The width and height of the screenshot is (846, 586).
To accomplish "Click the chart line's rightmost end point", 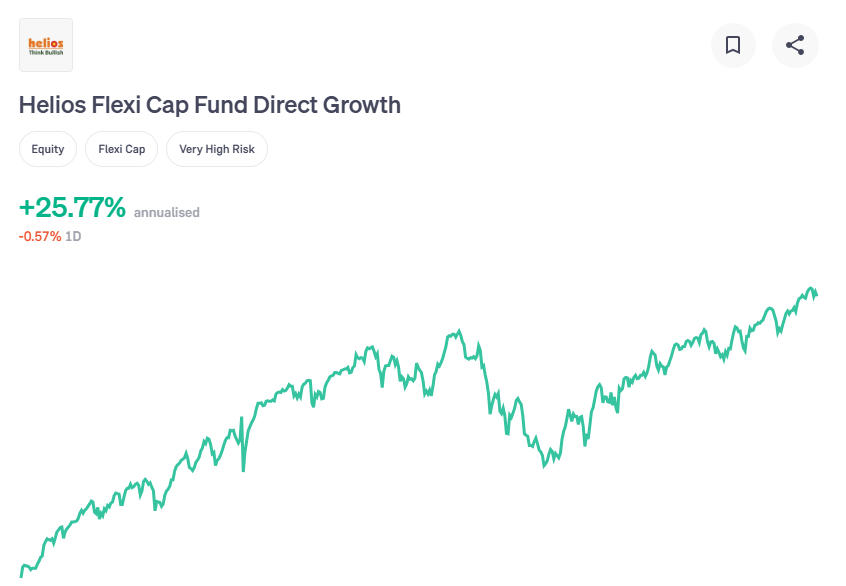I will tap(817, 296).
